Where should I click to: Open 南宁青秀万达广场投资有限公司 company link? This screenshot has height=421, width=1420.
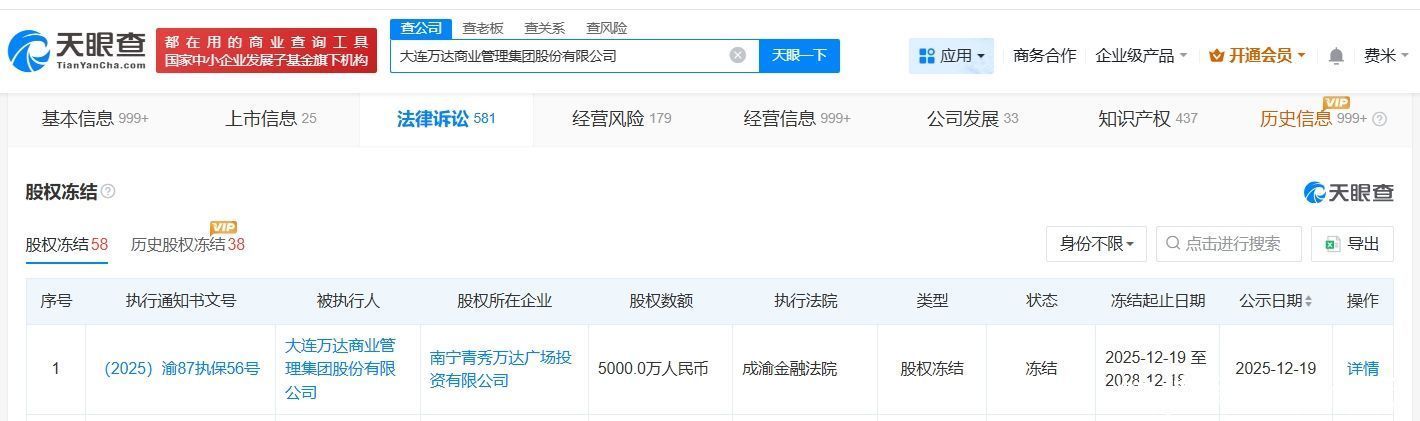tap(501, 368)
